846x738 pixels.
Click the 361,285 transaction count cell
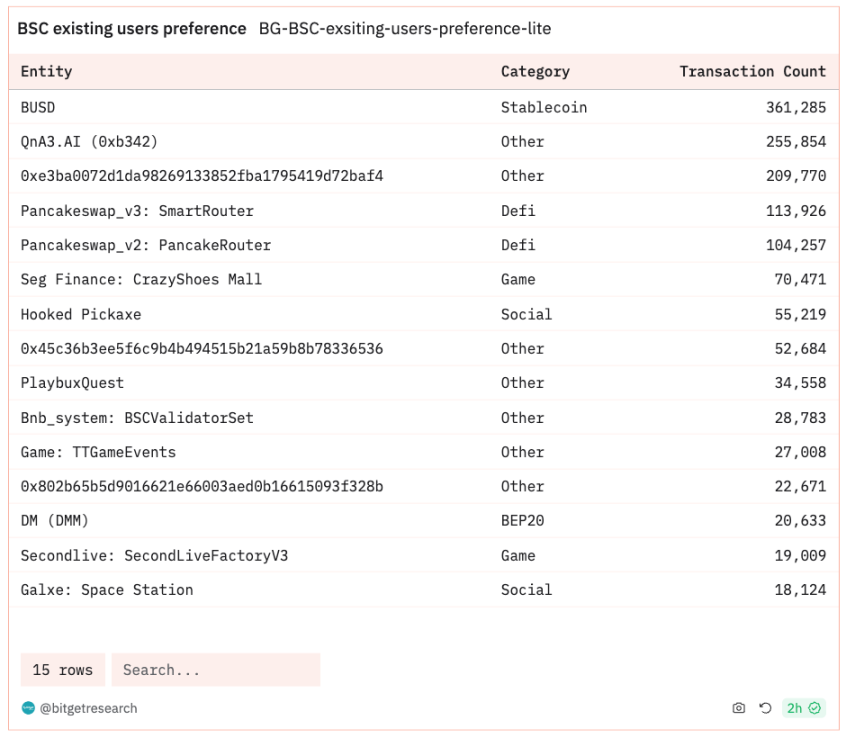tap(796, 107)
